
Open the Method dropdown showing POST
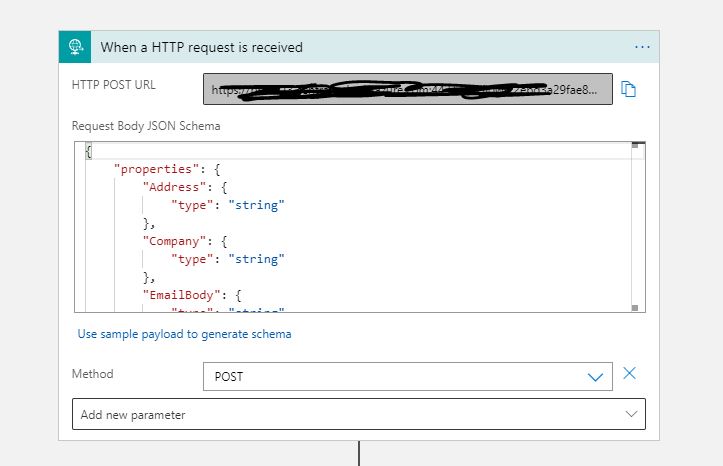click(x=408, y=377)
